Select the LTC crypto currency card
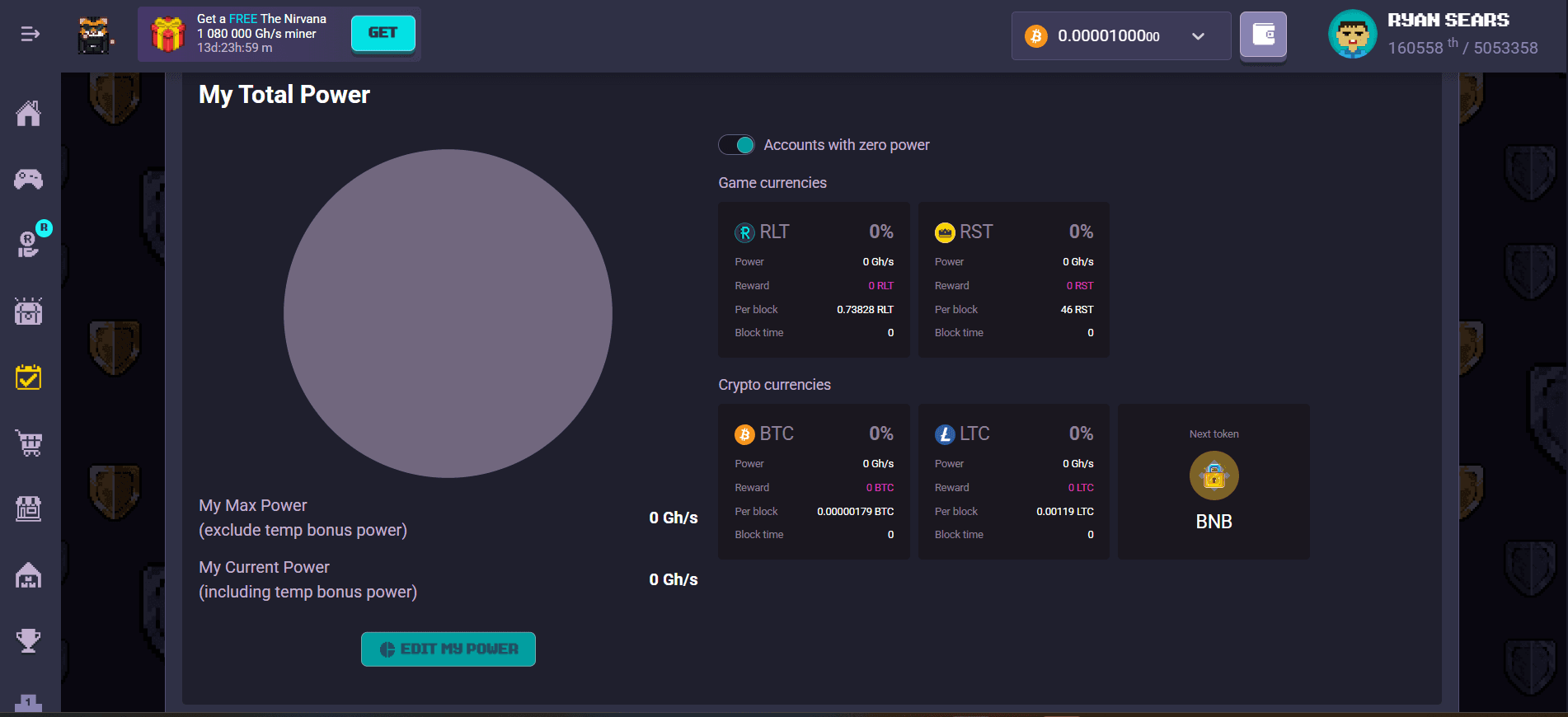This screenshot has width=1568, height=717. point(1013,482)
